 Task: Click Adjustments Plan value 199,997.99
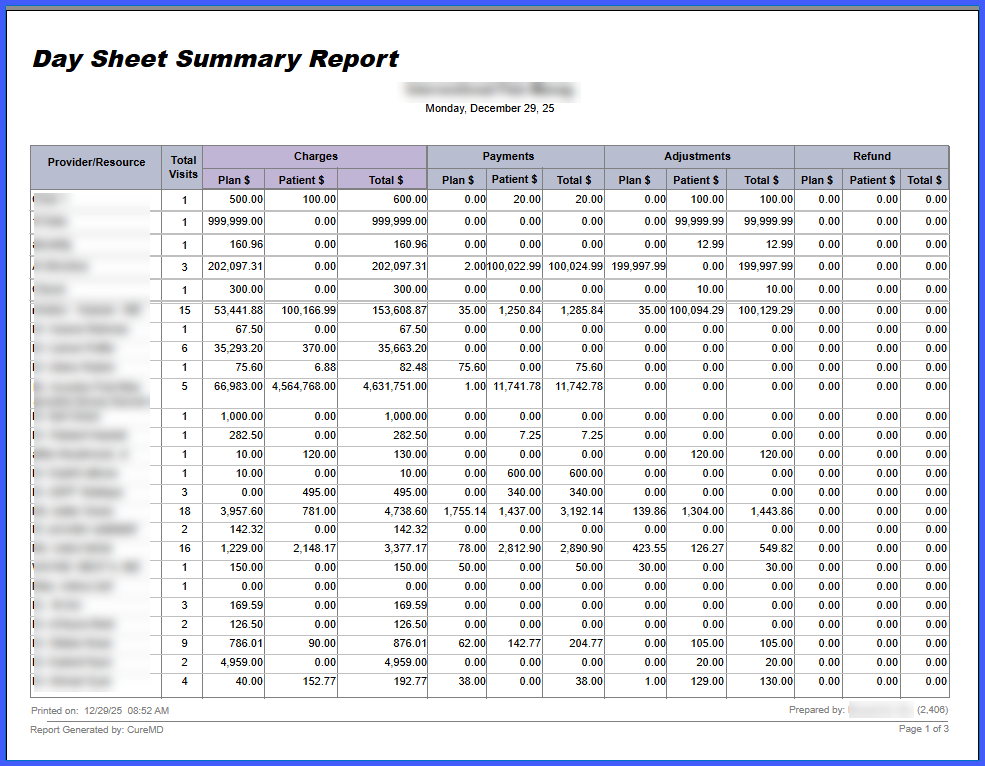(x=638, y=266)
